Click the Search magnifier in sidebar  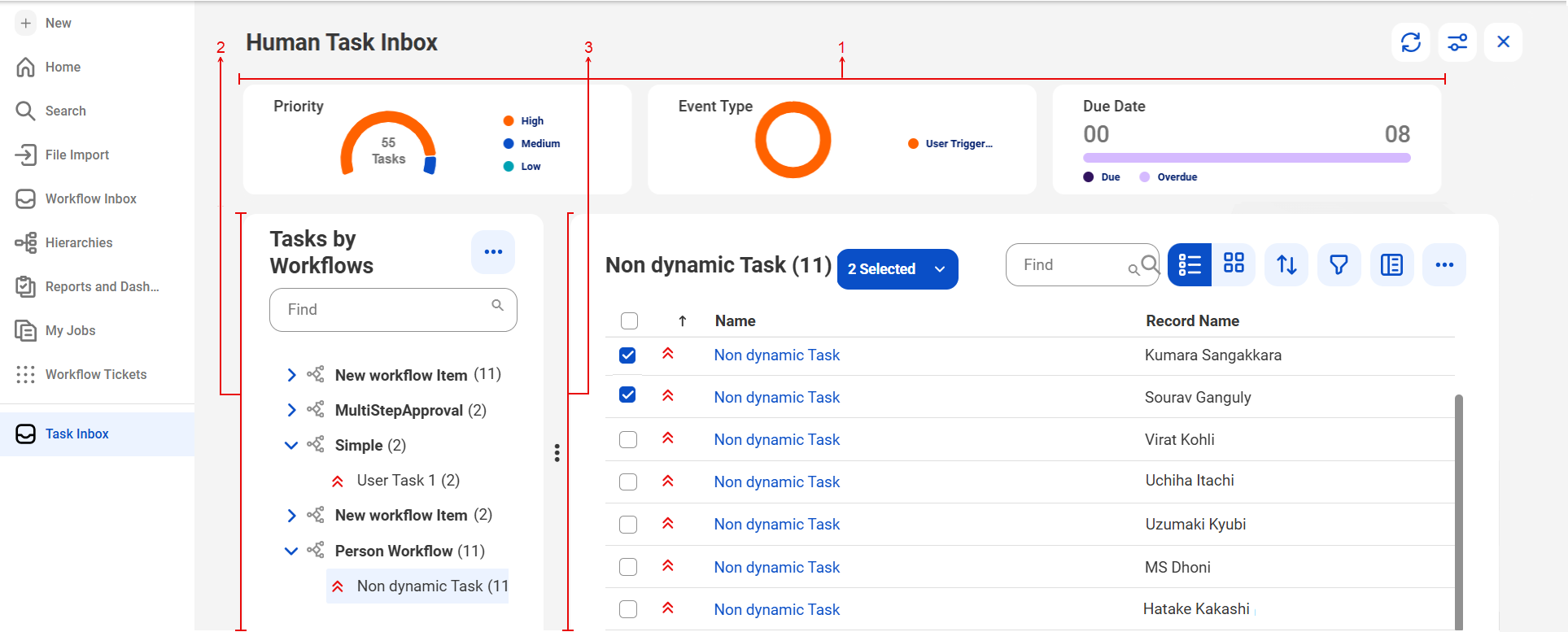tap(26, 111)
